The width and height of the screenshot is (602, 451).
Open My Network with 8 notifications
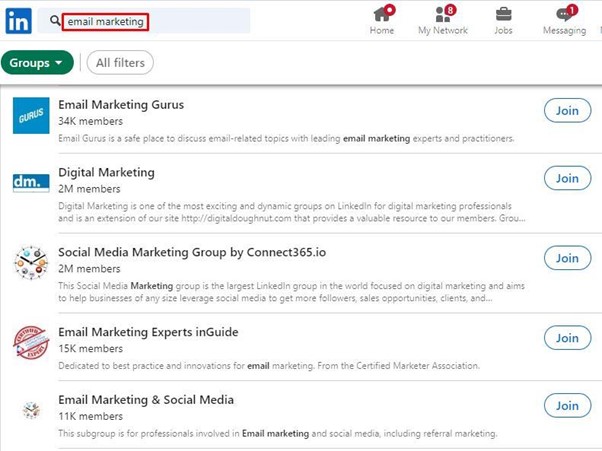(x=443, y=21)
